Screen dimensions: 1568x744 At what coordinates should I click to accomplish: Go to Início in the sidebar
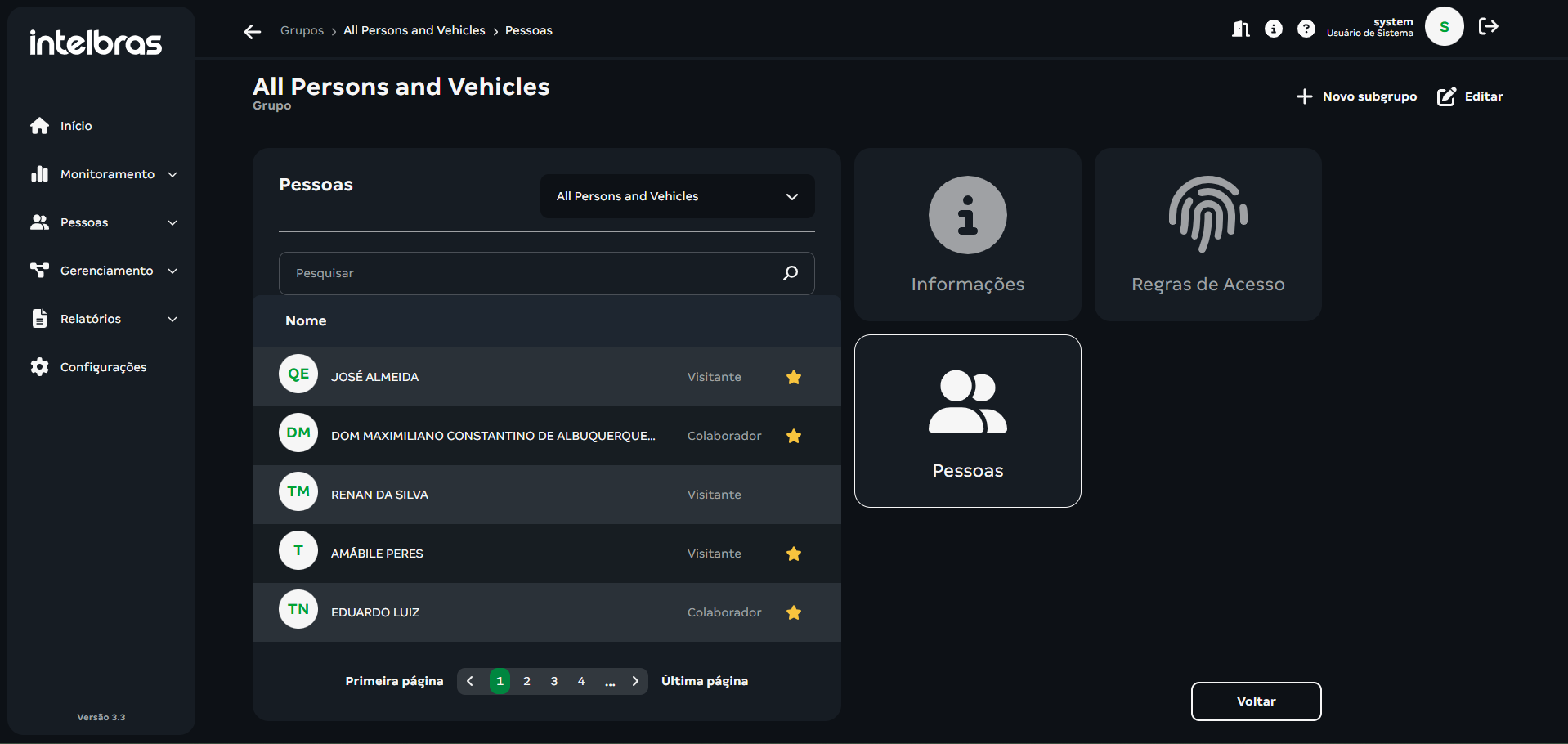(x=75, y=126)
